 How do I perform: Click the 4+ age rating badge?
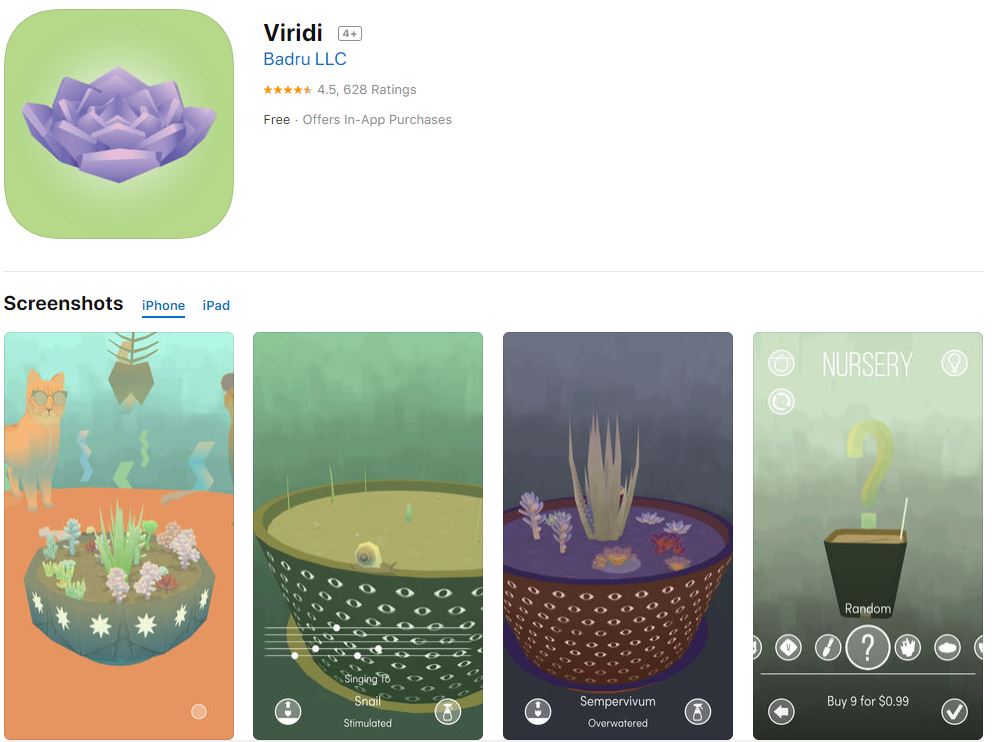coord(350,34)
